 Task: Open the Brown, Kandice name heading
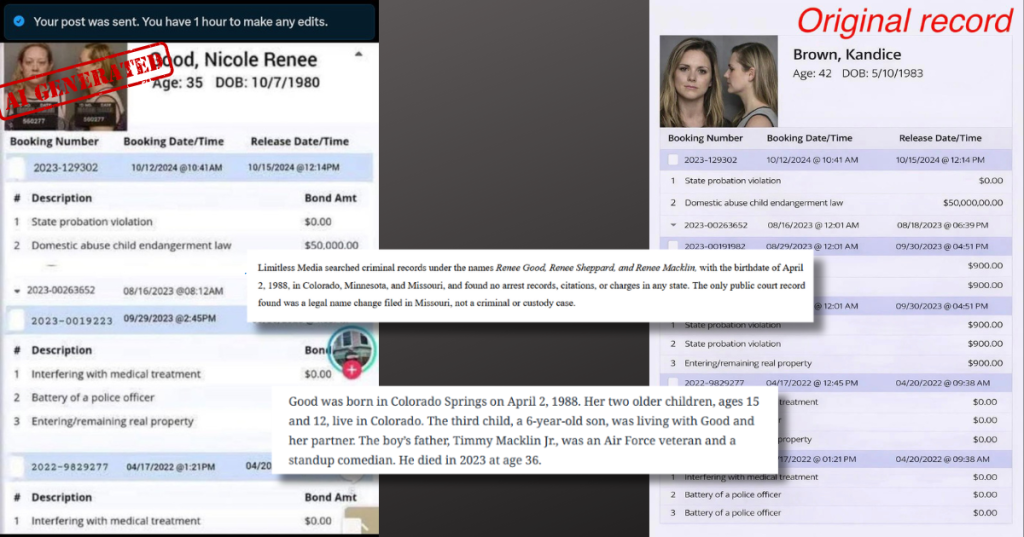(846, 54)
